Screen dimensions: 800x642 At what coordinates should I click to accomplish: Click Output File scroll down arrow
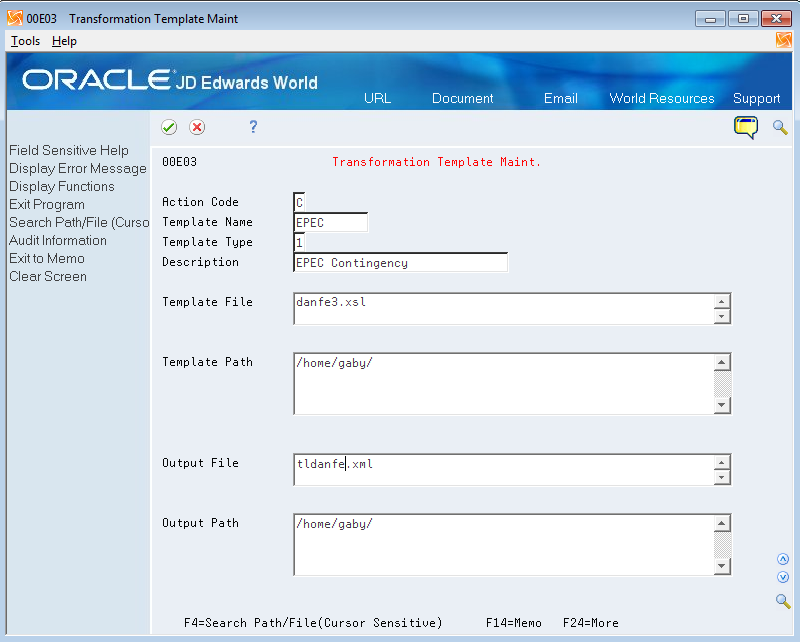pyautogui.click(x=722, y=478)
